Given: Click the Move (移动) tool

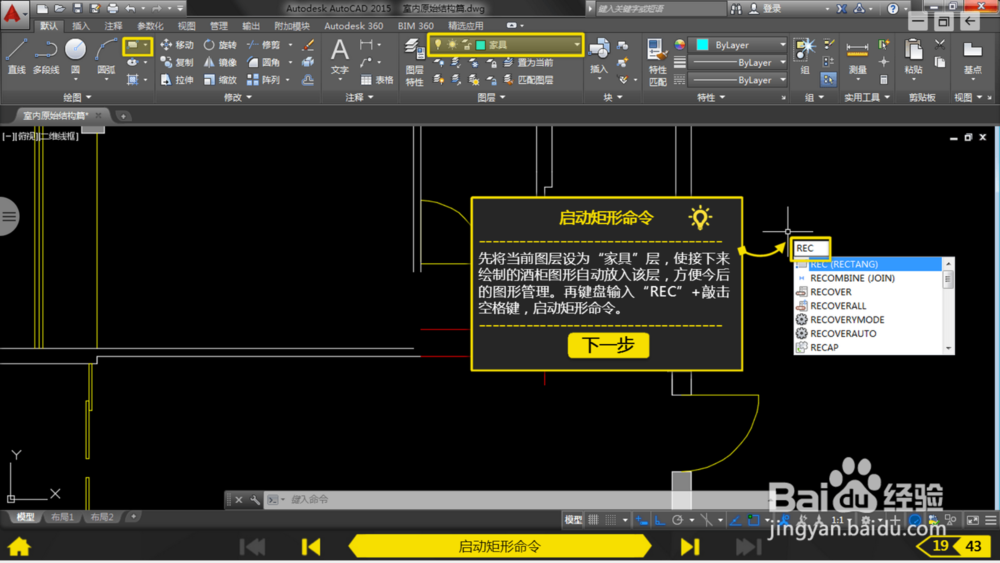Looking at the screenshot, I should click(x=177, y=45).
